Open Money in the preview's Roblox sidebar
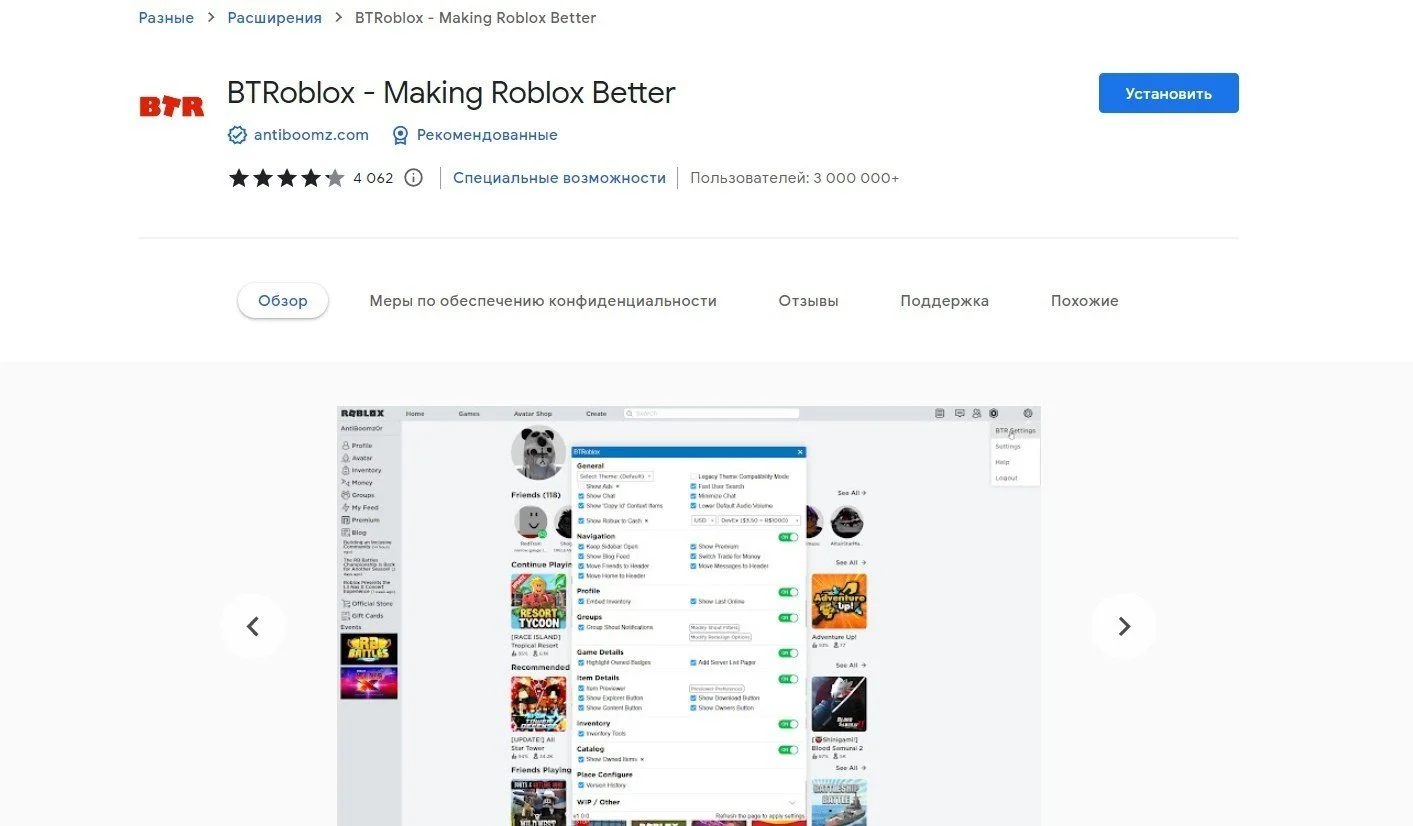Viewport: 1413px width, 826px height. point(357,483)
